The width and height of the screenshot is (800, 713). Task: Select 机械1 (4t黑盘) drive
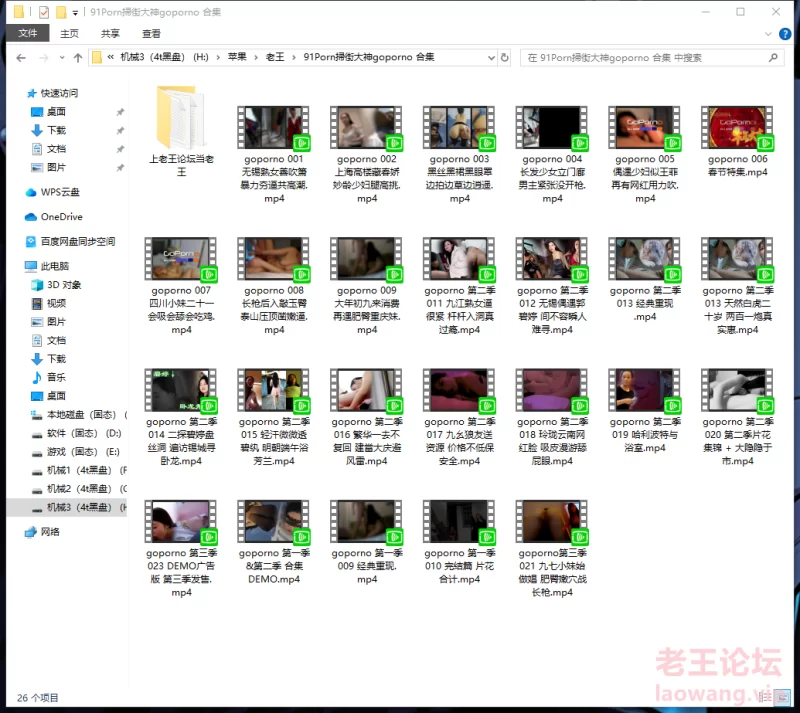[79, 470]
